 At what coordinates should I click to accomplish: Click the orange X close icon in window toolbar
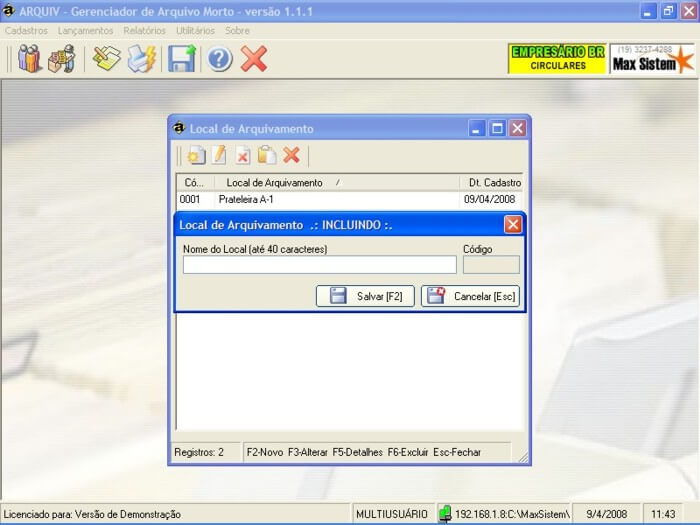(x=291, y=155)
